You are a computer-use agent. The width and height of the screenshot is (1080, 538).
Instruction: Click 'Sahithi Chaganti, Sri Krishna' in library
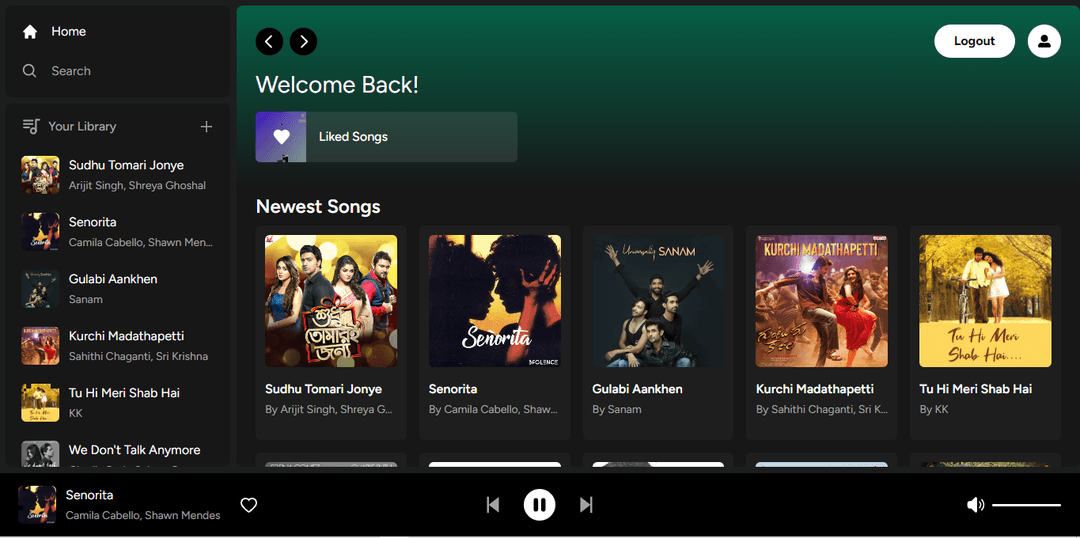click(x=138, y=356)
